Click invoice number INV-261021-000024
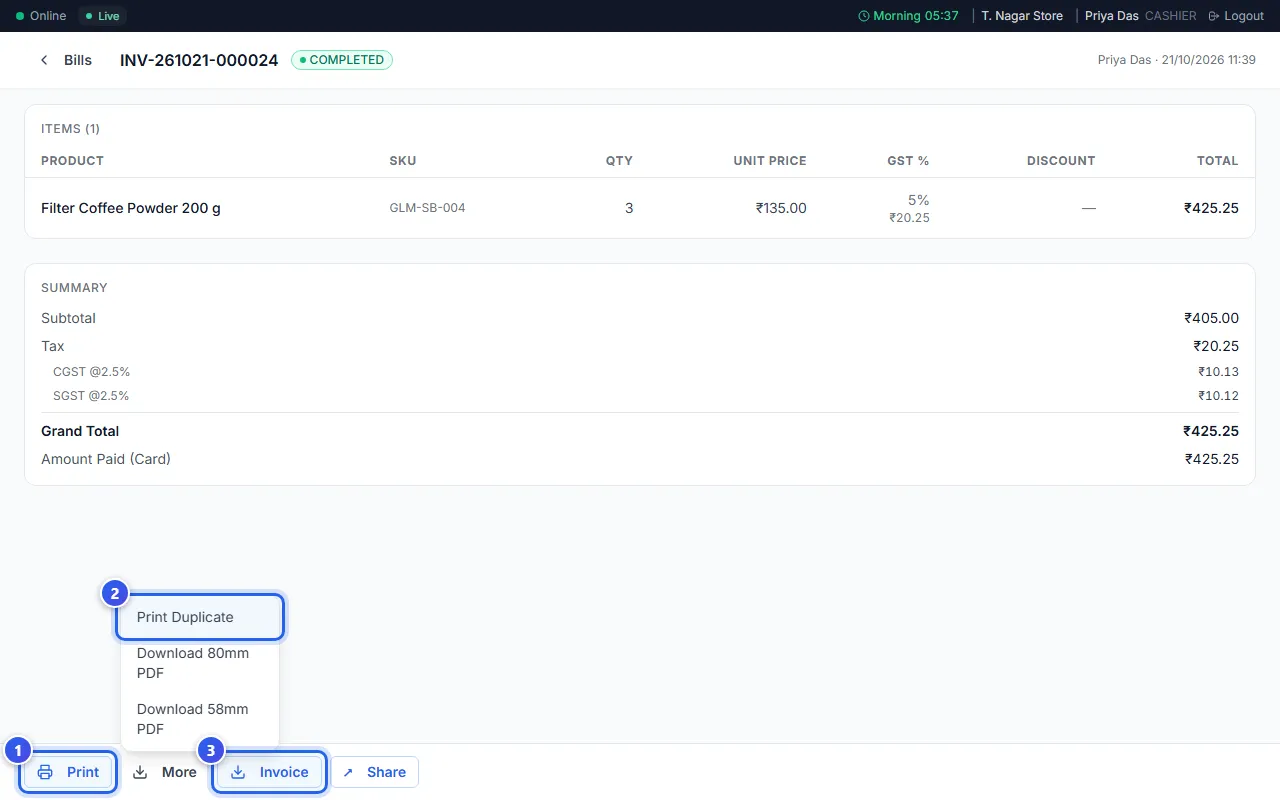 199,60
